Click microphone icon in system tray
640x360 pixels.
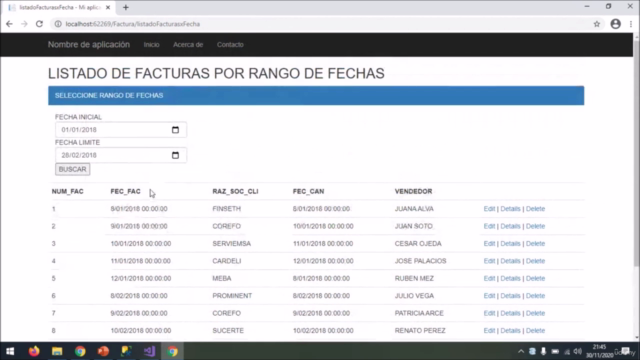(x=543, y=351)
